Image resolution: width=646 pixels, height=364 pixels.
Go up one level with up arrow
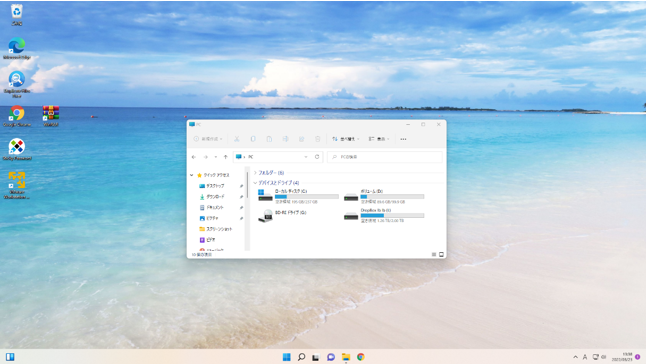click(225, 157)
